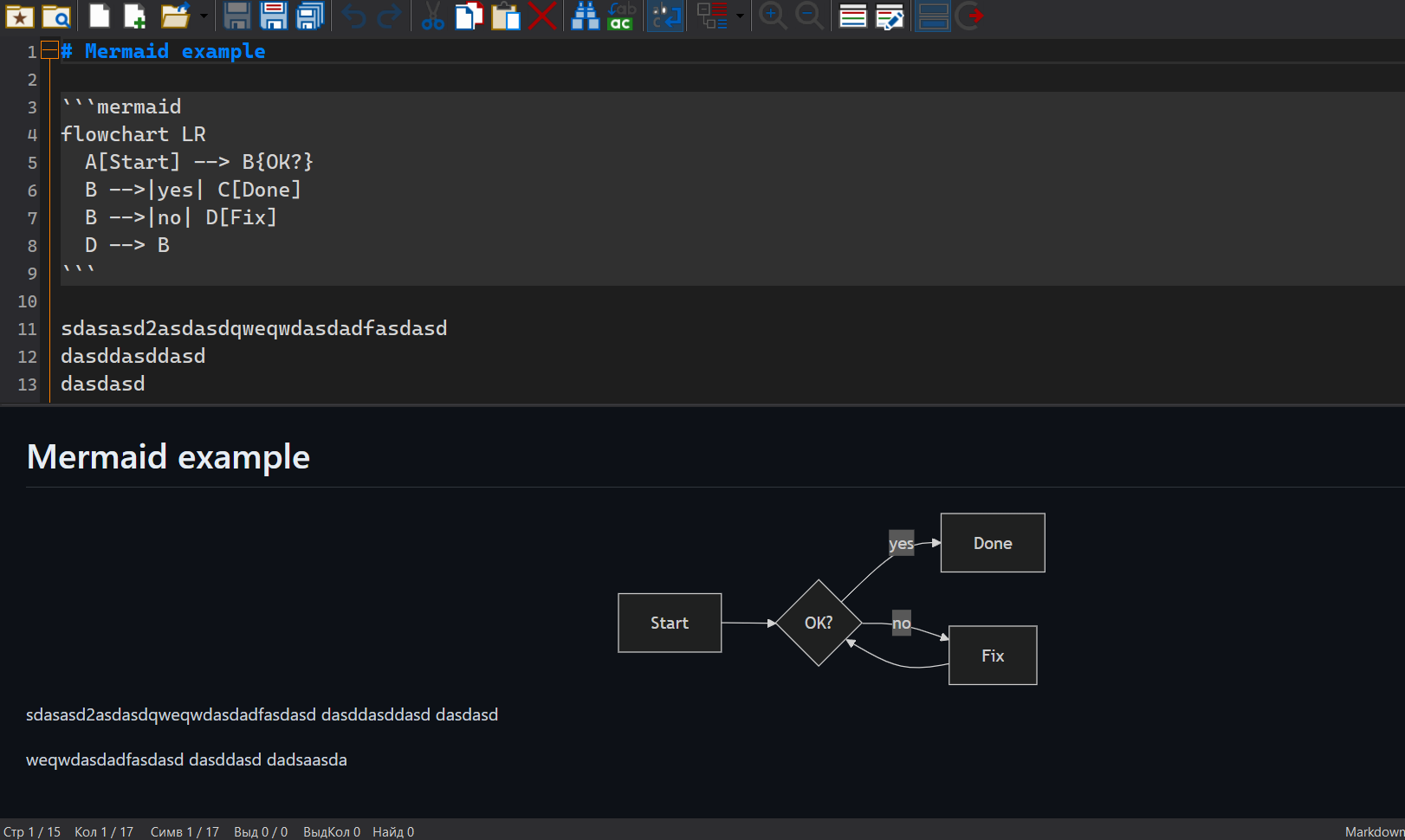Click the grayed save icon
The height and width of the screenshot is (840, 1405).
pyautogui.click(x=237, y=16)
